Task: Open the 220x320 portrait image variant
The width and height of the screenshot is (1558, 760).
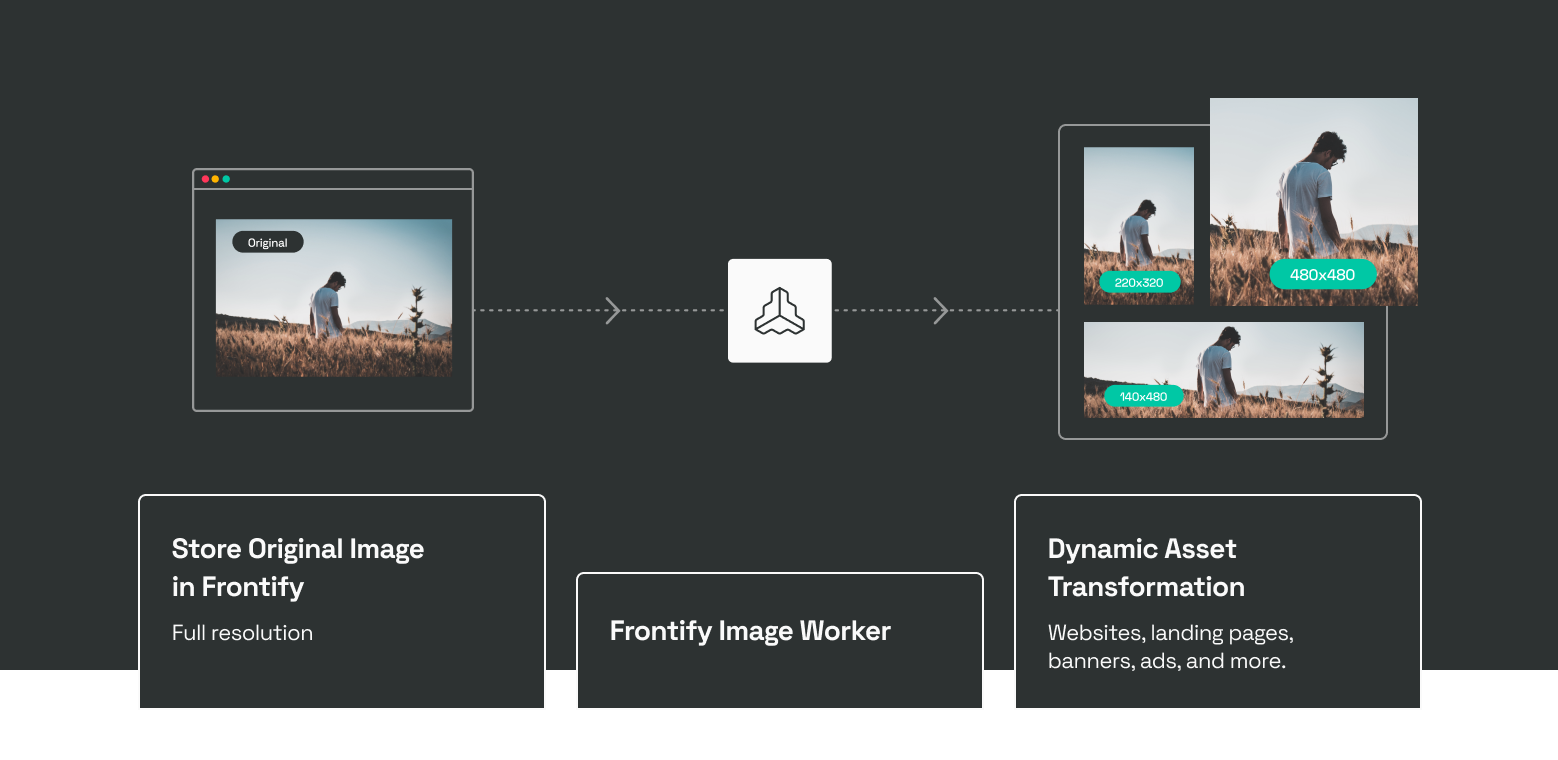Action: coord(1139,226)
